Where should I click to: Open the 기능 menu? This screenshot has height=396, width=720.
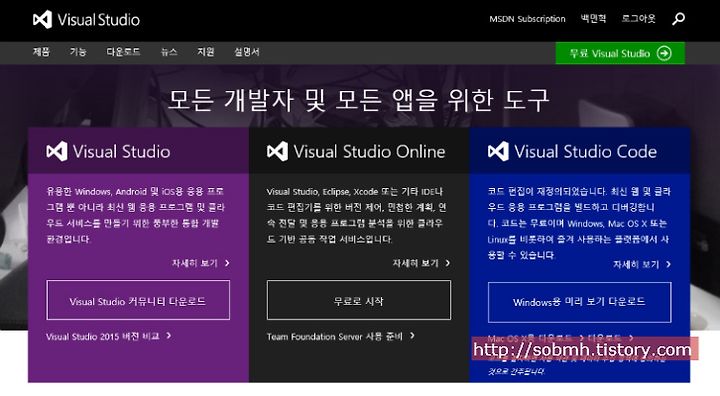[78, 52]
